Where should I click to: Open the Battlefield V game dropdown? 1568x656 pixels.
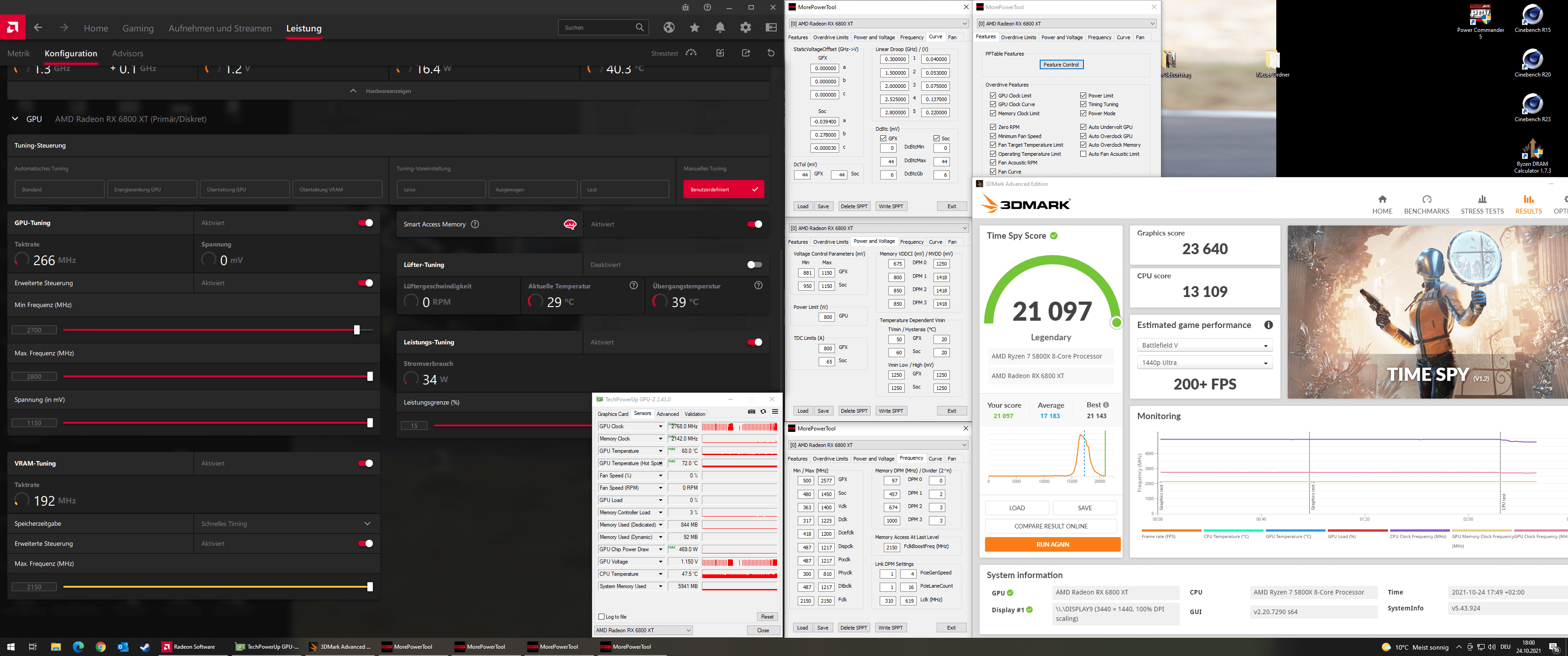[x=1205, y=345]
